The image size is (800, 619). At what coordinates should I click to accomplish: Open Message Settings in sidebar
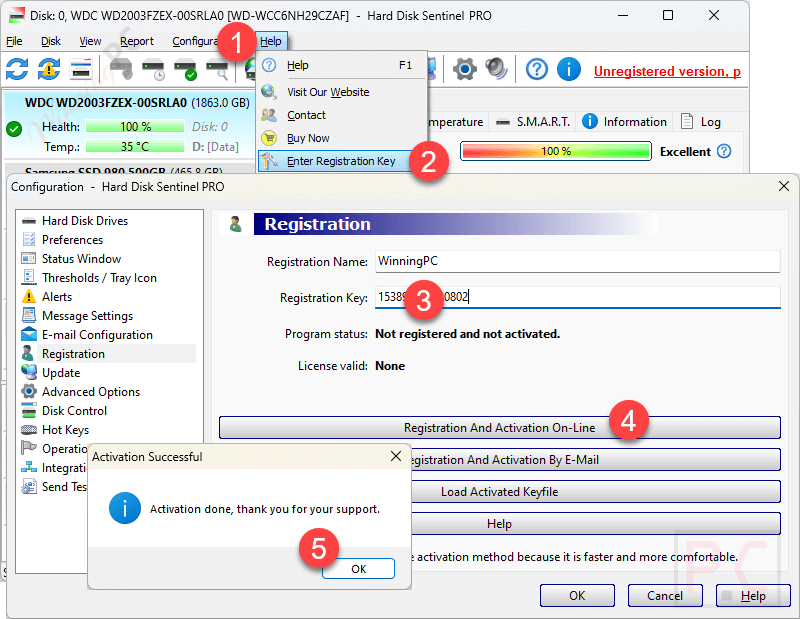pyautogui.click(x=87, y=316)
